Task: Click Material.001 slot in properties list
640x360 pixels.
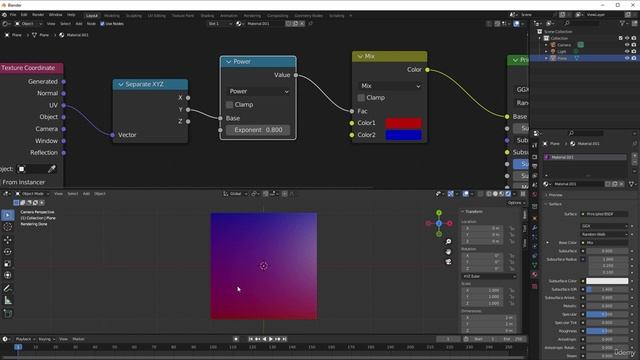Action: pyautogui.click(x=585, y=157)
